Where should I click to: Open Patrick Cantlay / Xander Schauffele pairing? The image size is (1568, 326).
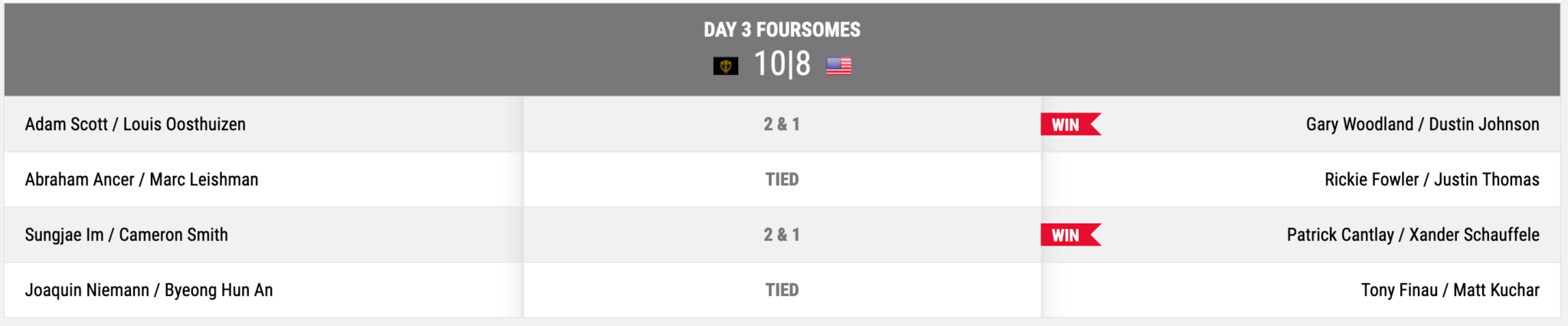tap(1413, 235)
